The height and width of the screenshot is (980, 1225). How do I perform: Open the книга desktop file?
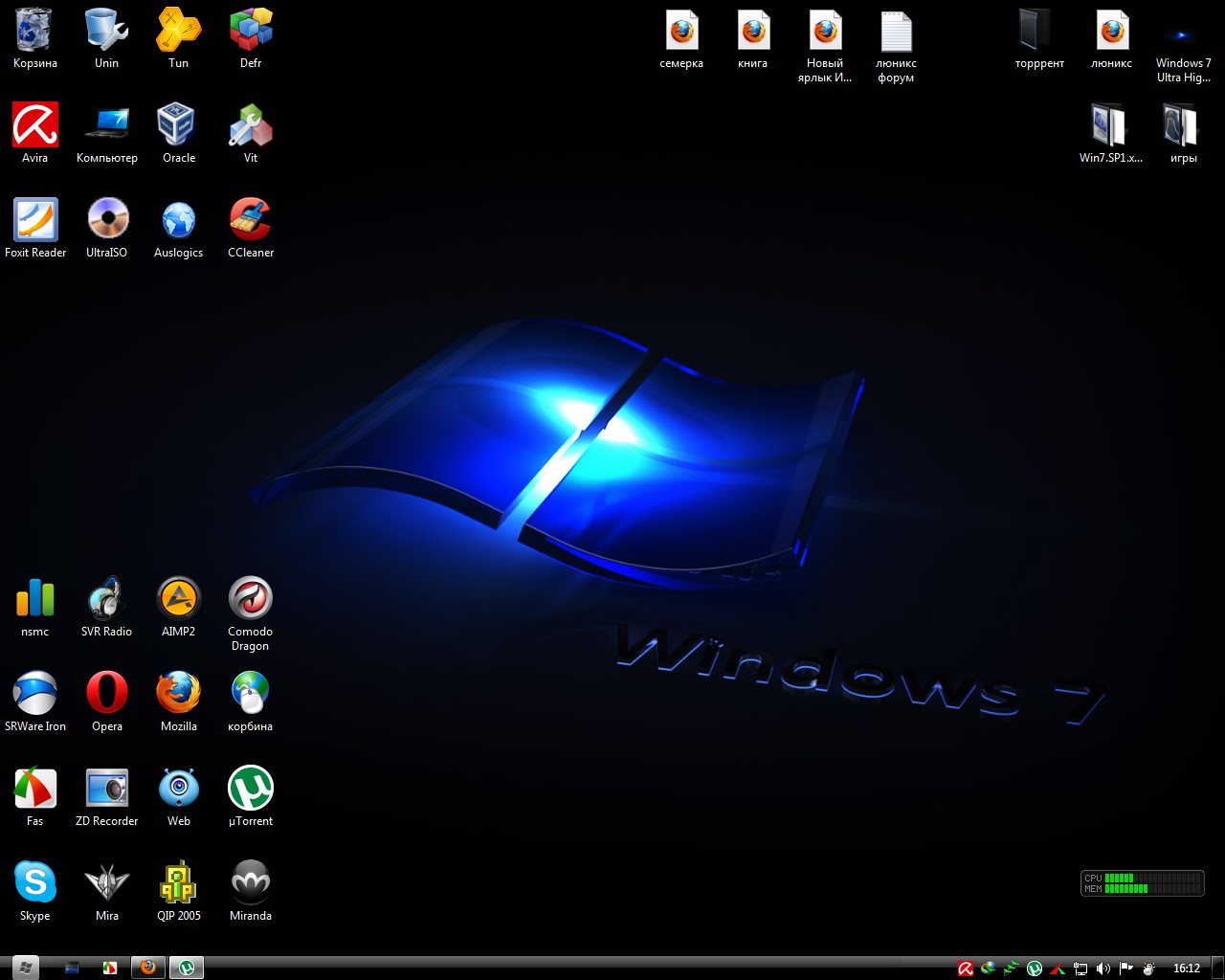[753, 38]
